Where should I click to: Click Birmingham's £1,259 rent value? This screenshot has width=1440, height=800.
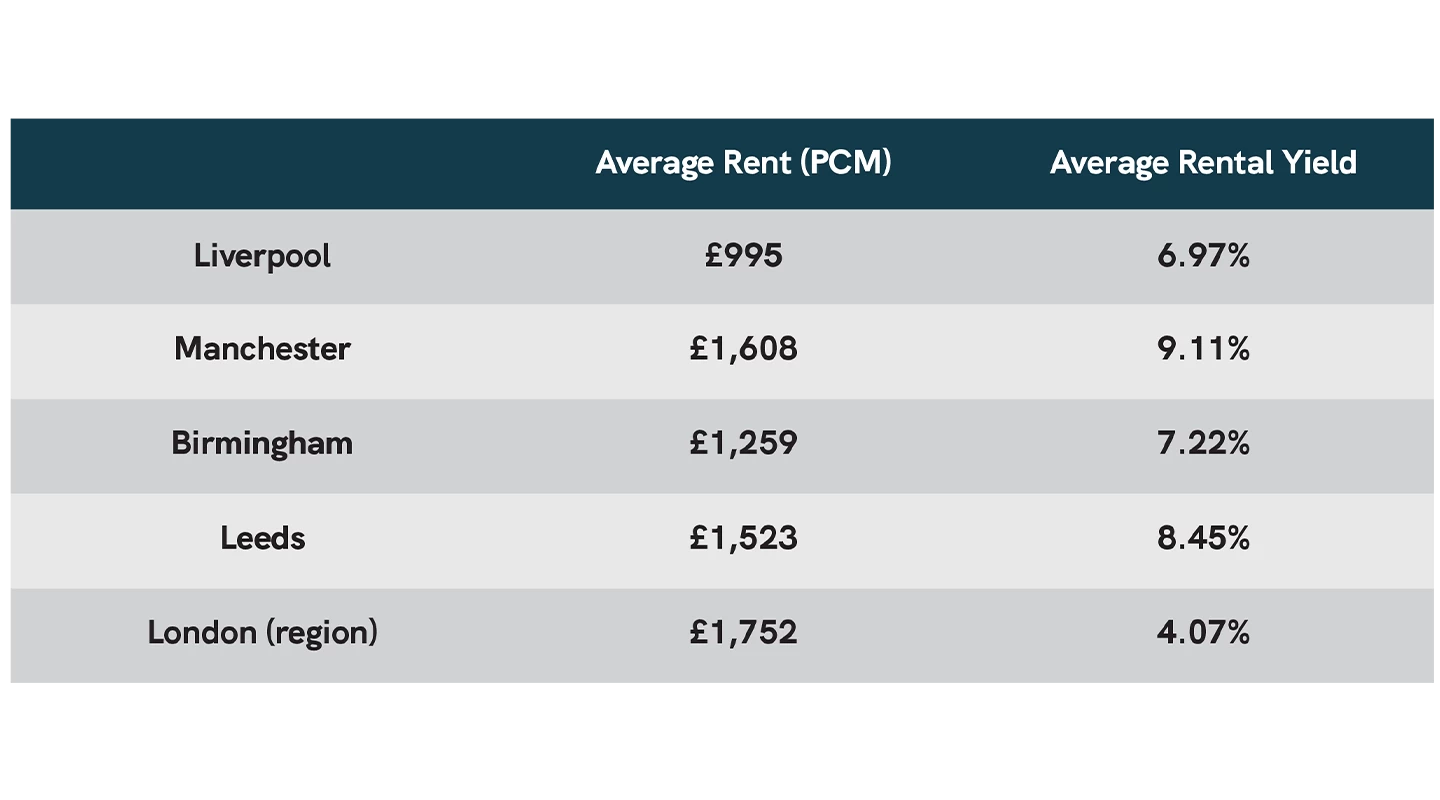pyautogui.click(x=743, y=443)
